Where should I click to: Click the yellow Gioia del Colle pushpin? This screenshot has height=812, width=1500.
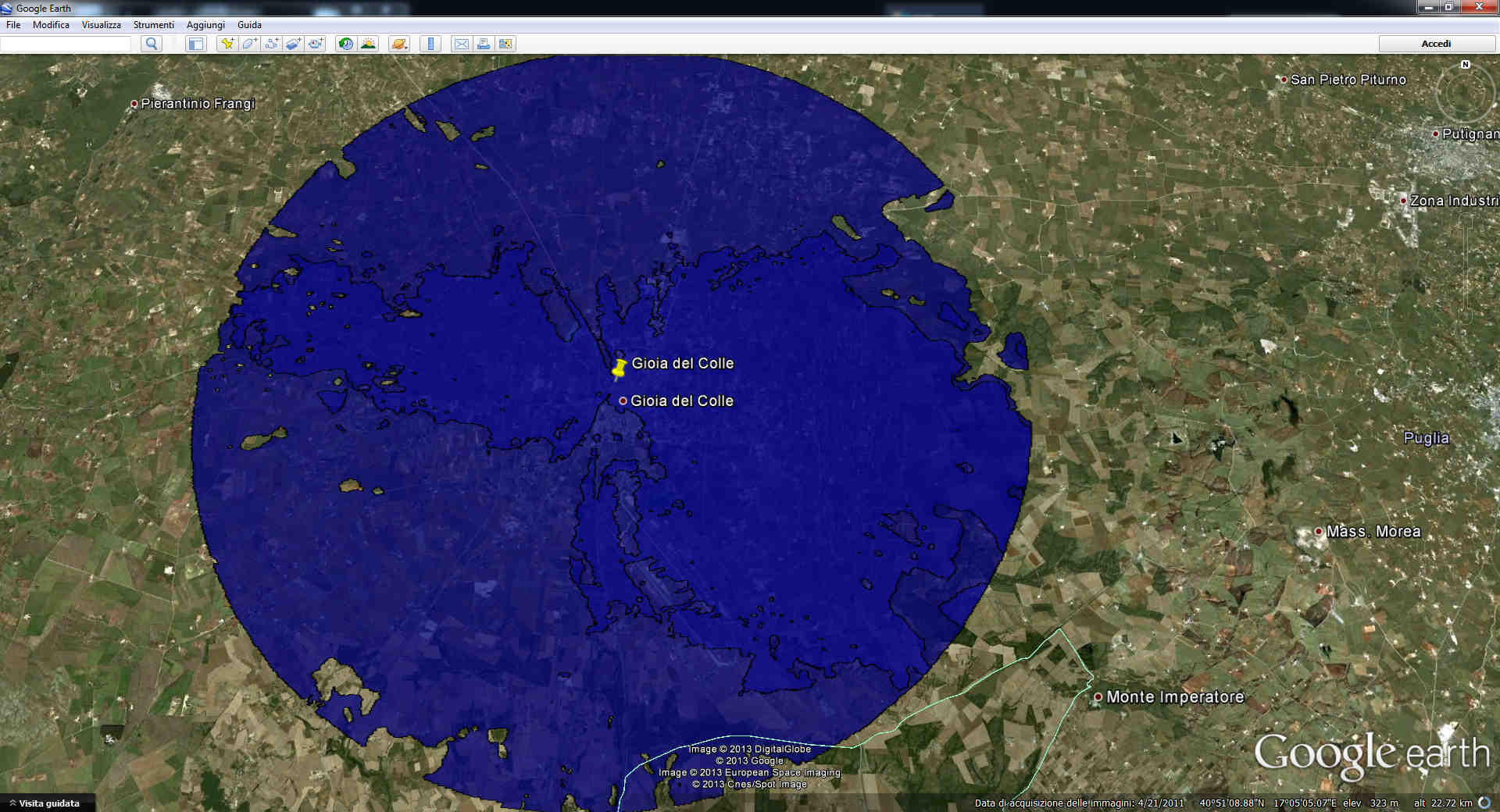click(619, 369)
